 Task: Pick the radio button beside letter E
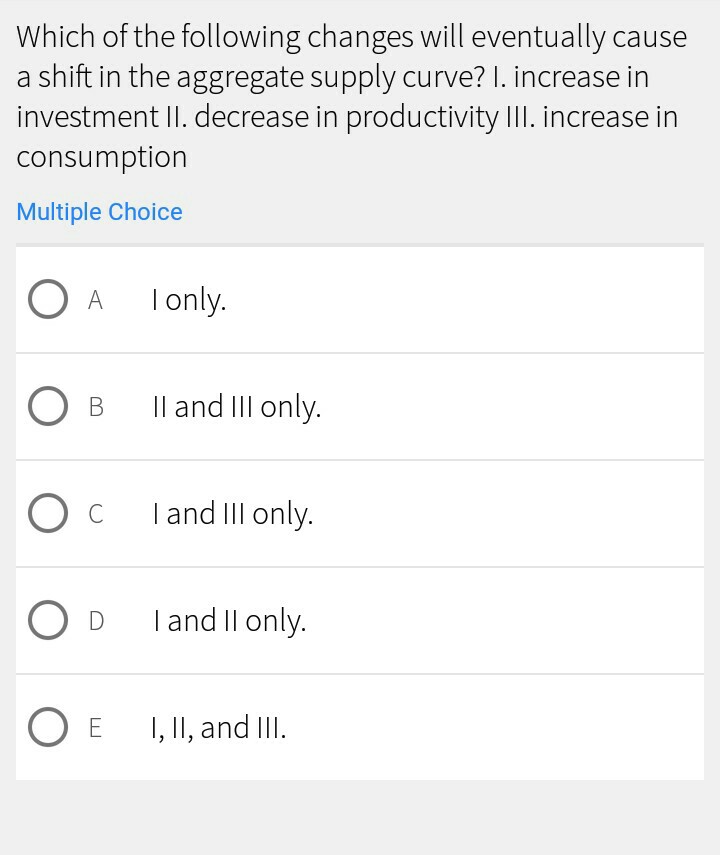(47, 727)
